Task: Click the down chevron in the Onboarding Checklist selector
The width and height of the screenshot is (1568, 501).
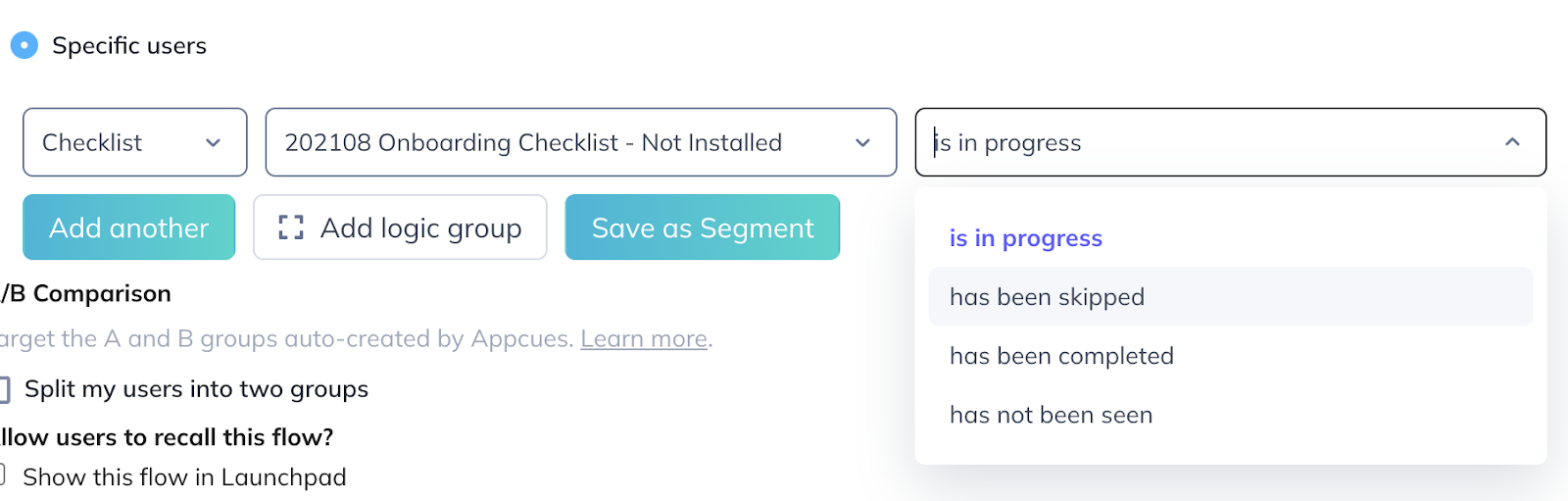Action: pos(862,143)
